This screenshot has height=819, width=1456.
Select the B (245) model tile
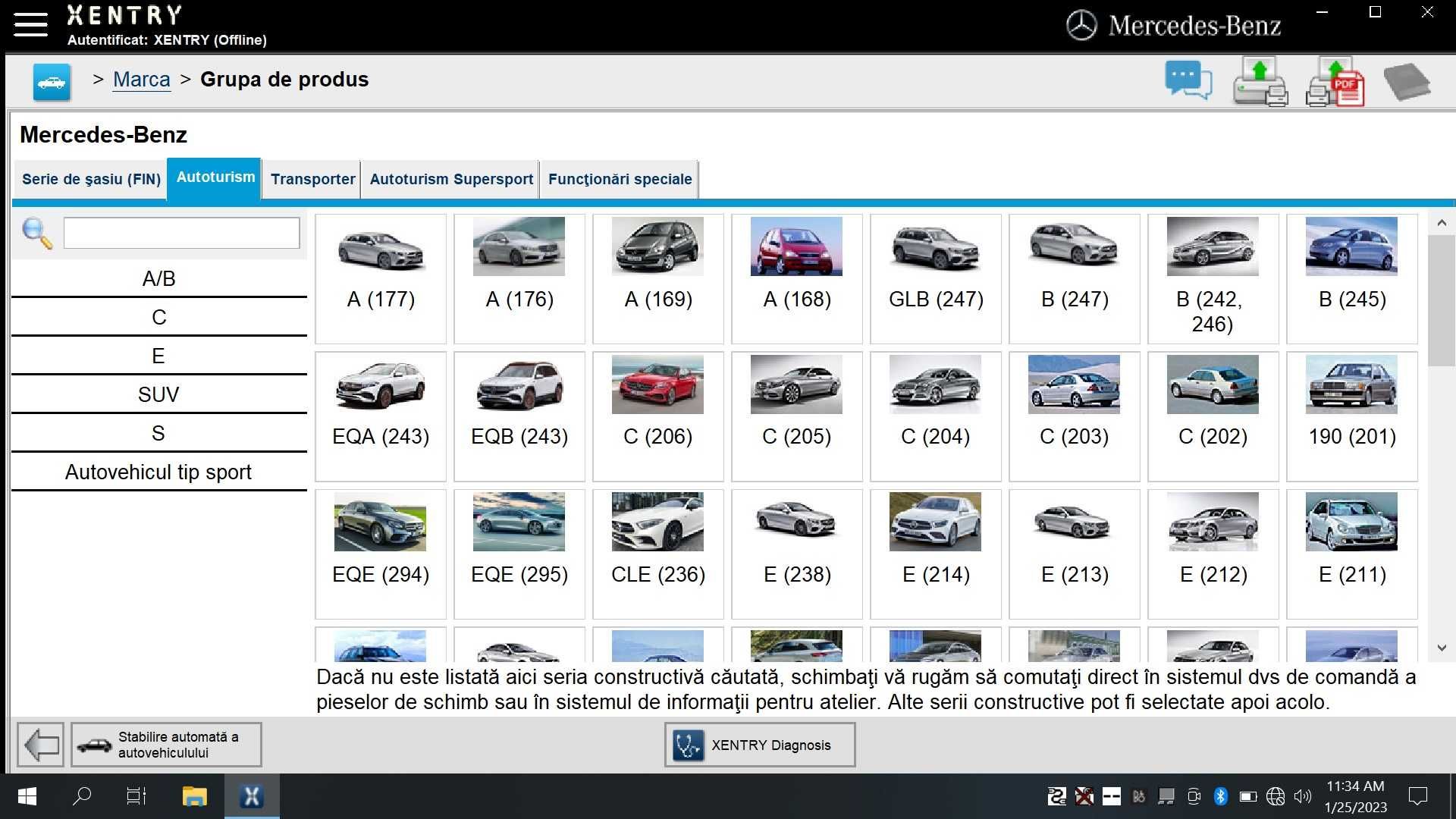coord(1352,279)
